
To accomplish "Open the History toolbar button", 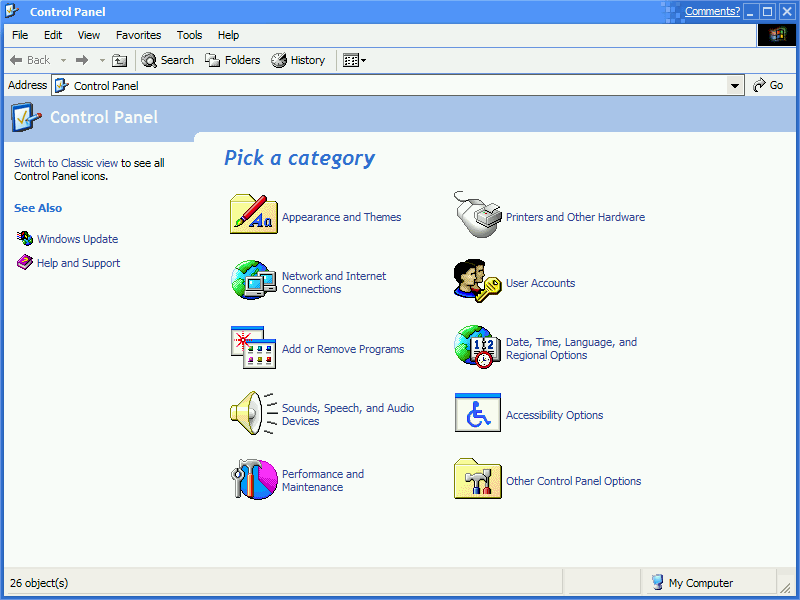I will 298,60.
